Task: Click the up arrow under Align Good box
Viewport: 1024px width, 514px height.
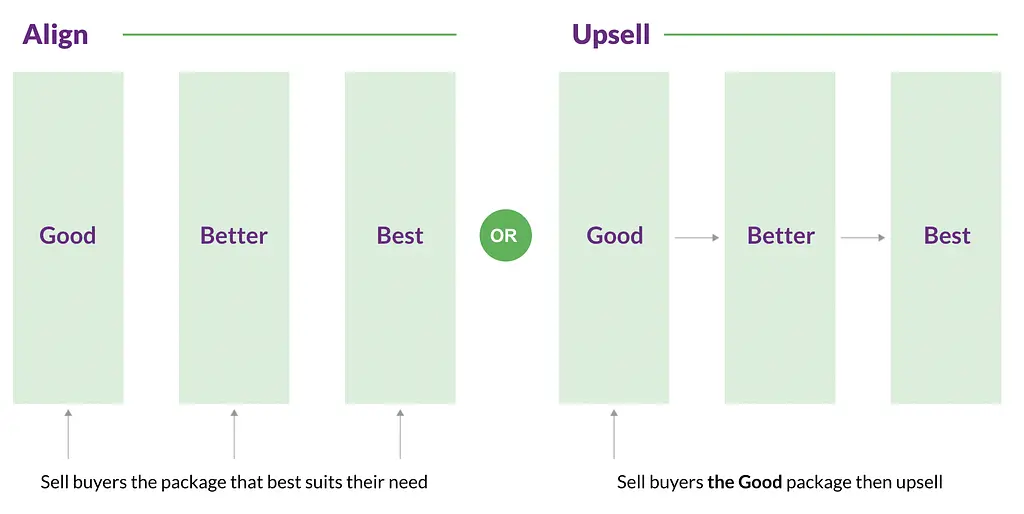Action: (x=68, y=434)
